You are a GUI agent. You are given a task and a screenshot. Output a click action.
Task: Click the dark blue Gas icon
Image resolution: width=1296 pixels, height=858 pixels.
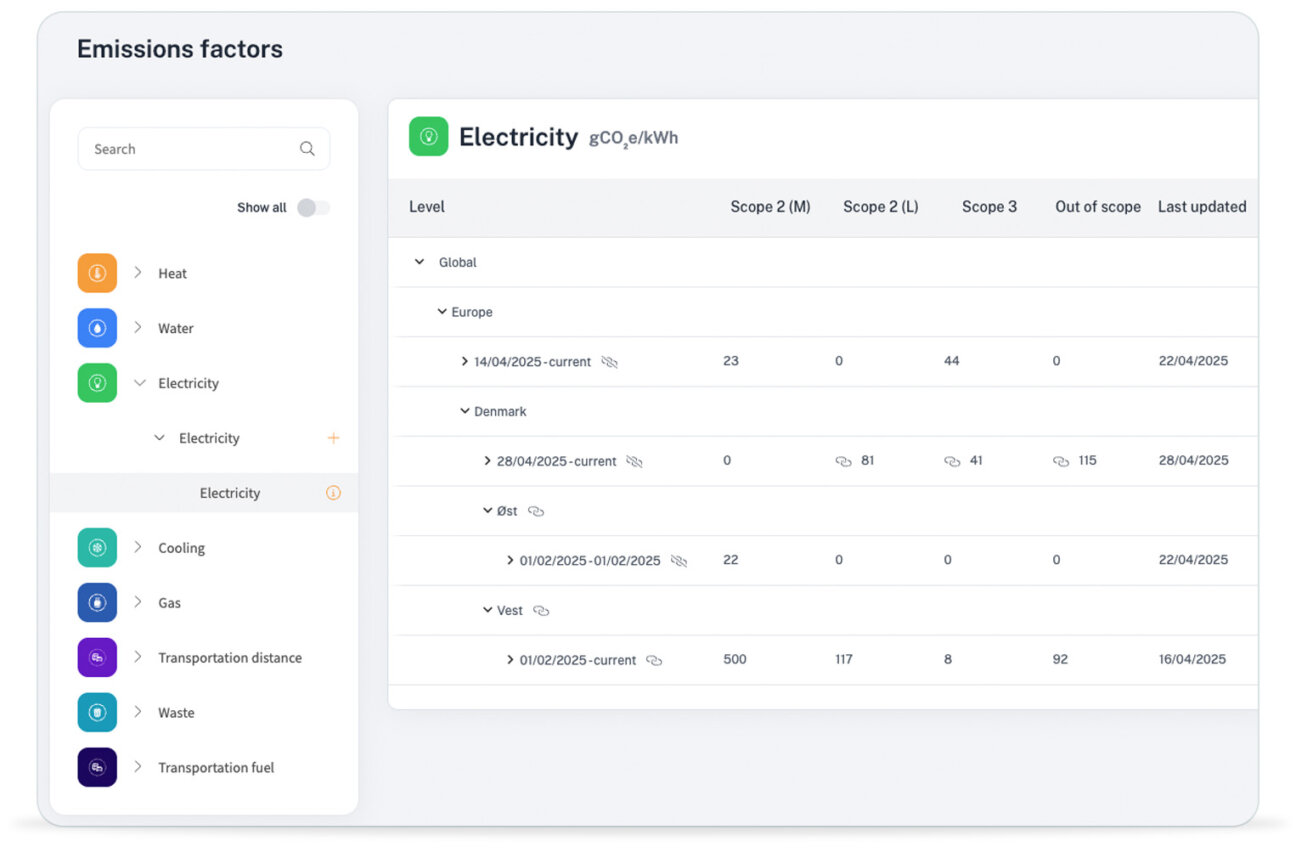point(97,603)
